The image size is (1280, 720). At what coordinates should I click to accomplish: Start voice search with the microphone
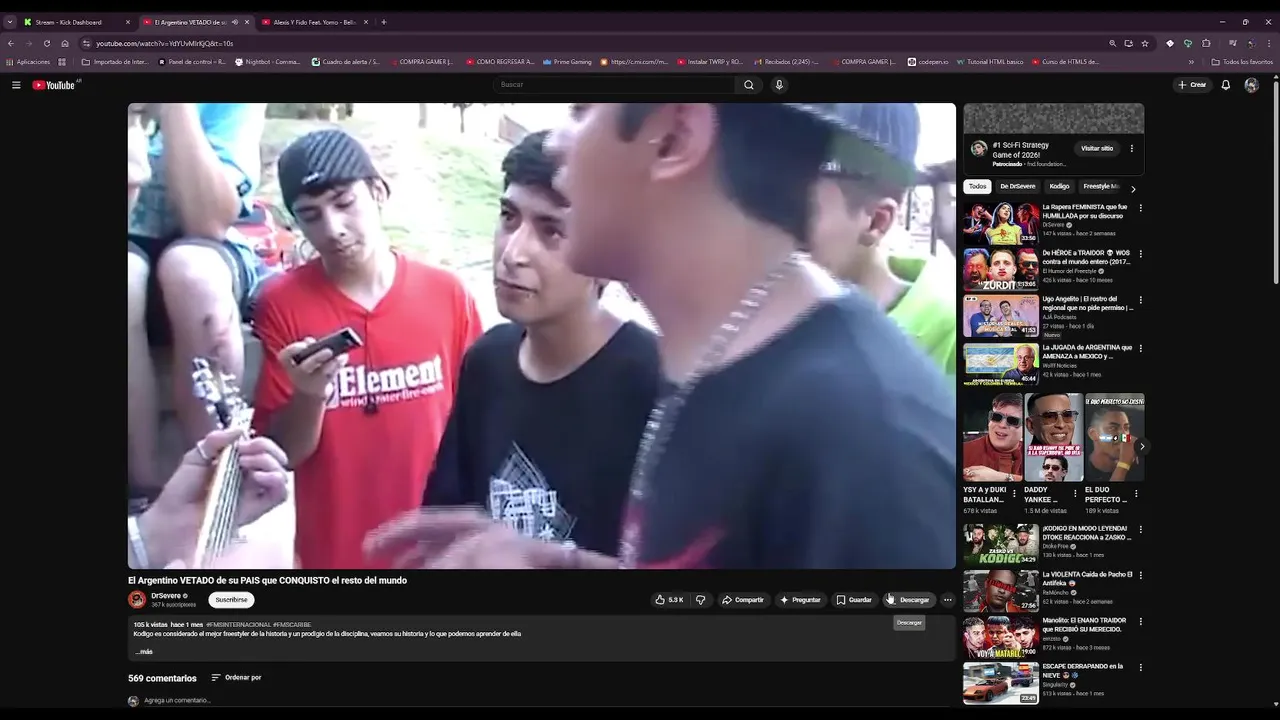[x=779, y=85]
